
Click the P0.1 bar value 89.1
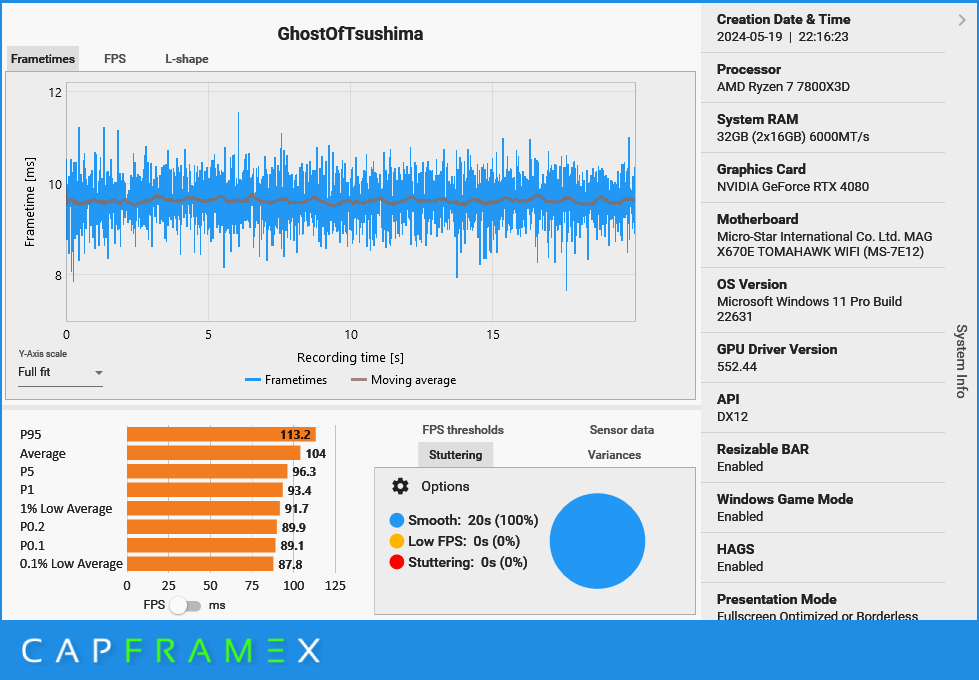[x=292, y=546]
